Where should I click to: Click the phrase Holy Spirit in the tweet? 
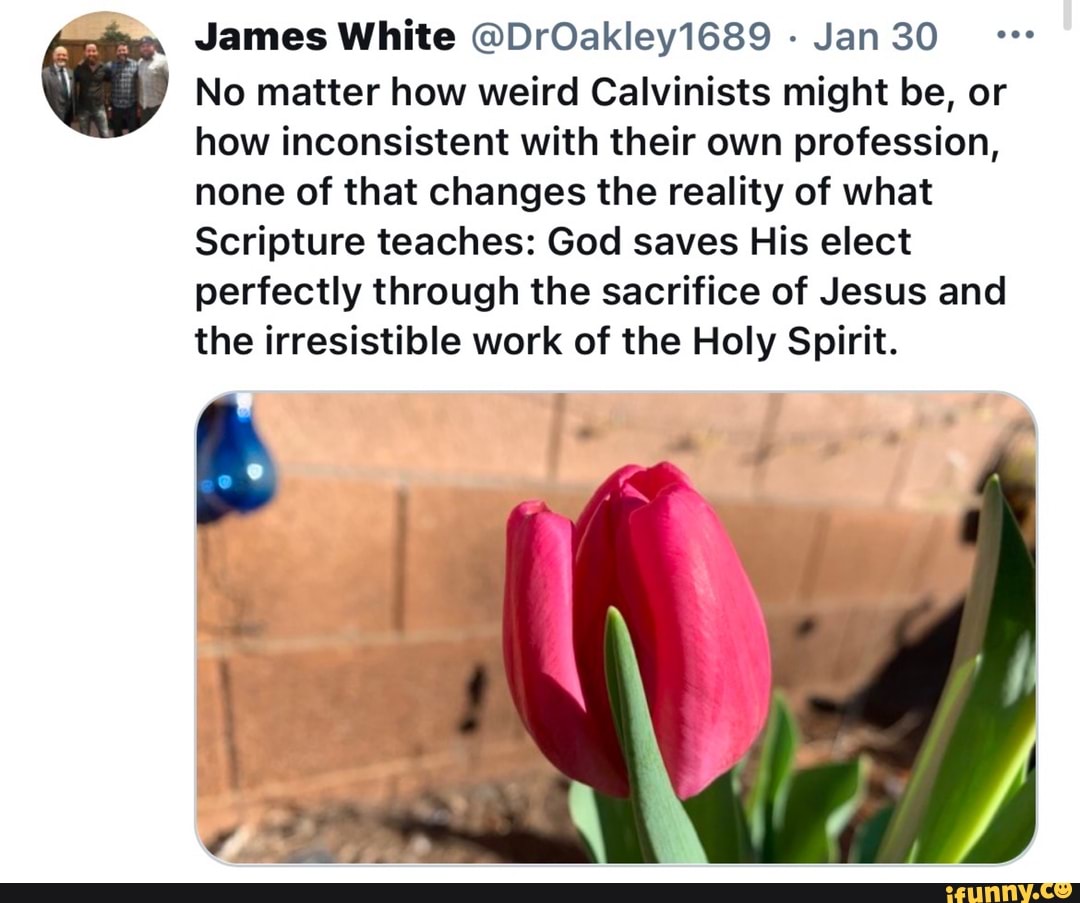[796, 342]
